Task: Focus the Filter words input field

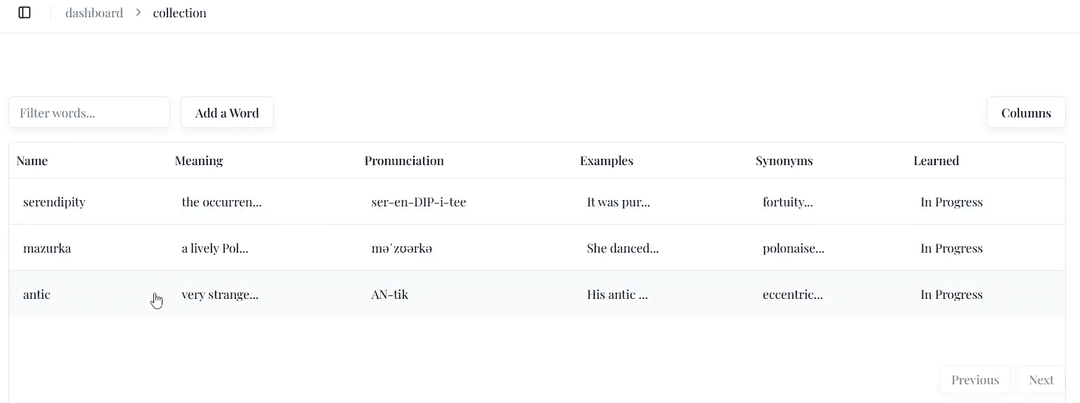Action: tap(89, 113)
